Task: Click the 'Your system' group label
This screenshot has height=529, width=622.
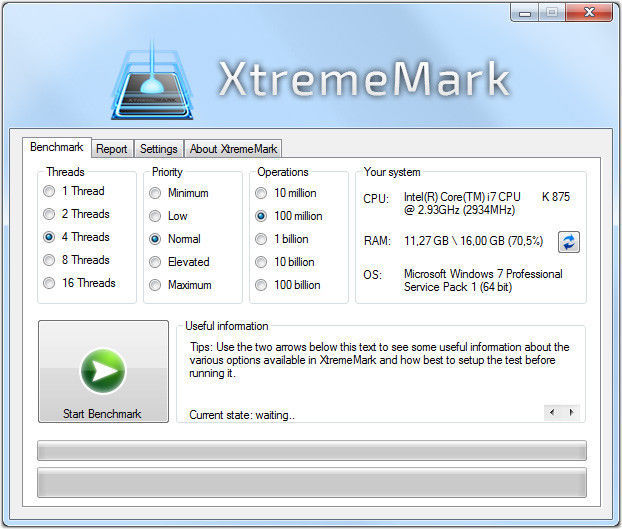Action: pos(392,172)
